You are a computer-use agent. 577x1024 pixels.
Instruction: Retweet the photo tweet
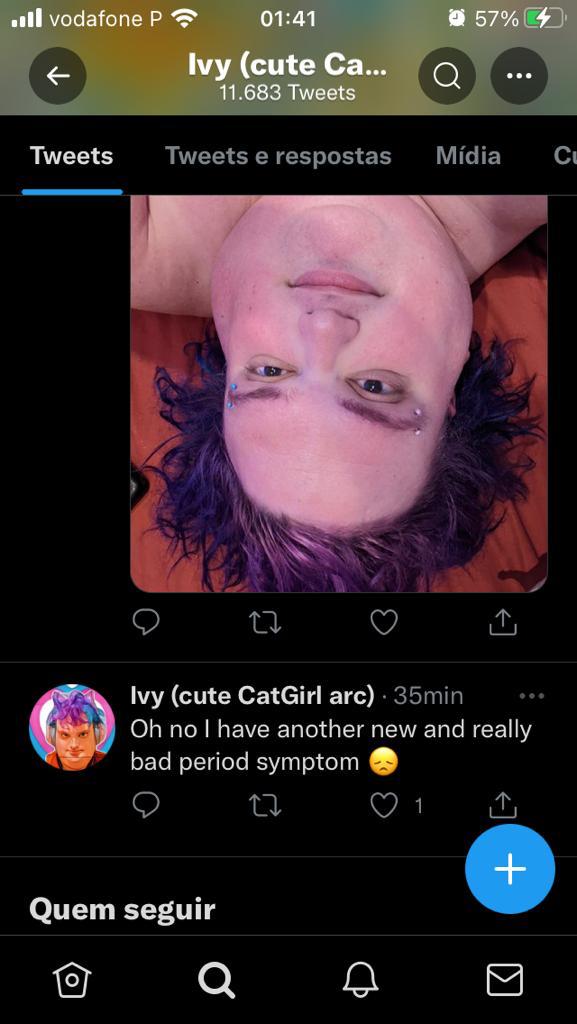[265, 622]
